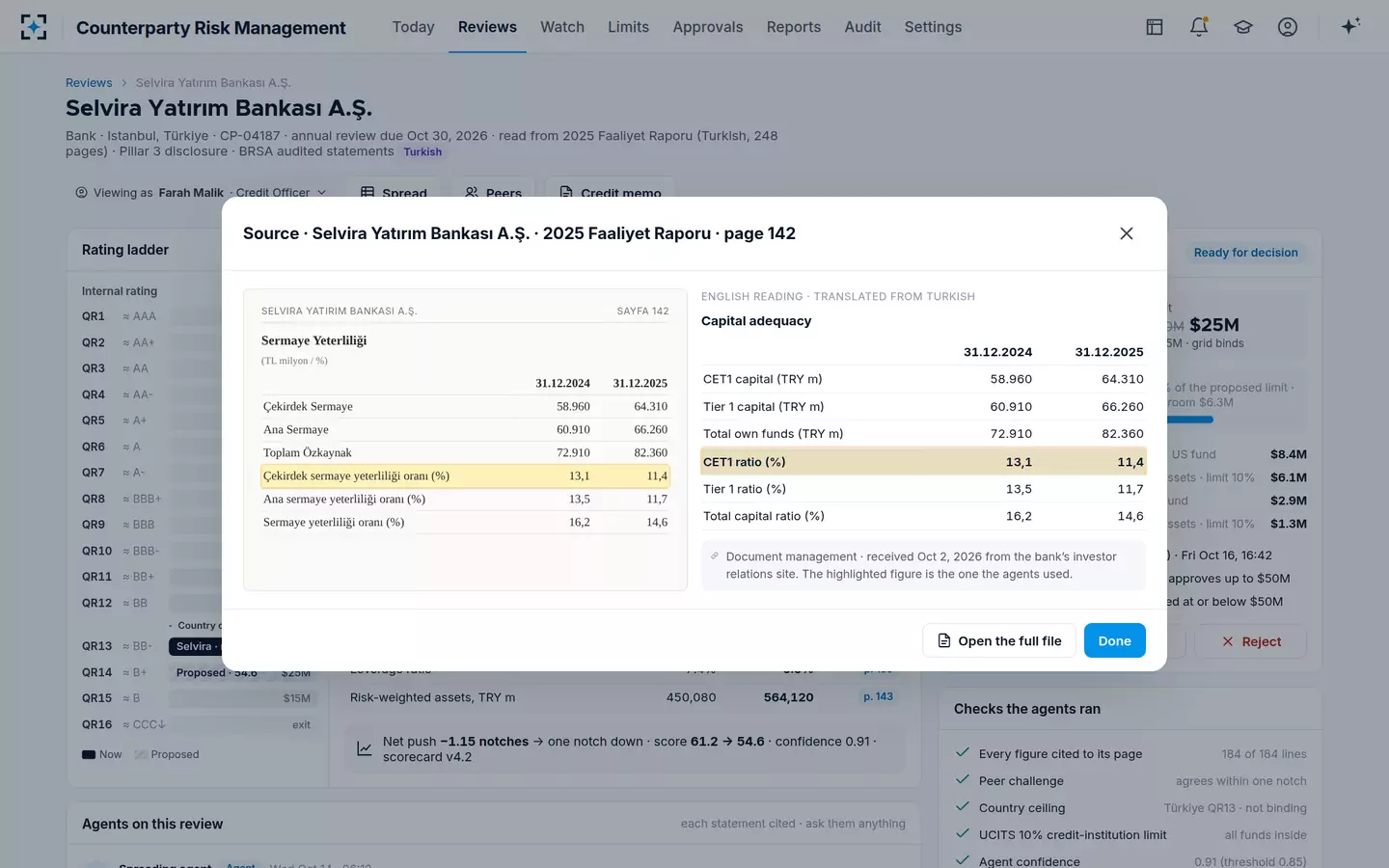Click the Counterparty Risk Management logo icon
The height and width of the screenshot is (868, 1389).
(34, 27)
